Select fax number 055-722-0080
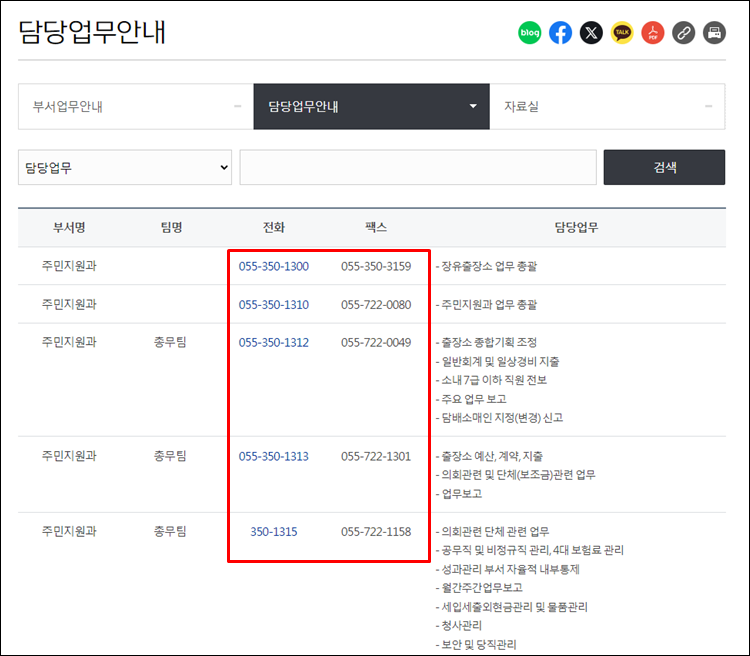750x656 pixels. 376,305
